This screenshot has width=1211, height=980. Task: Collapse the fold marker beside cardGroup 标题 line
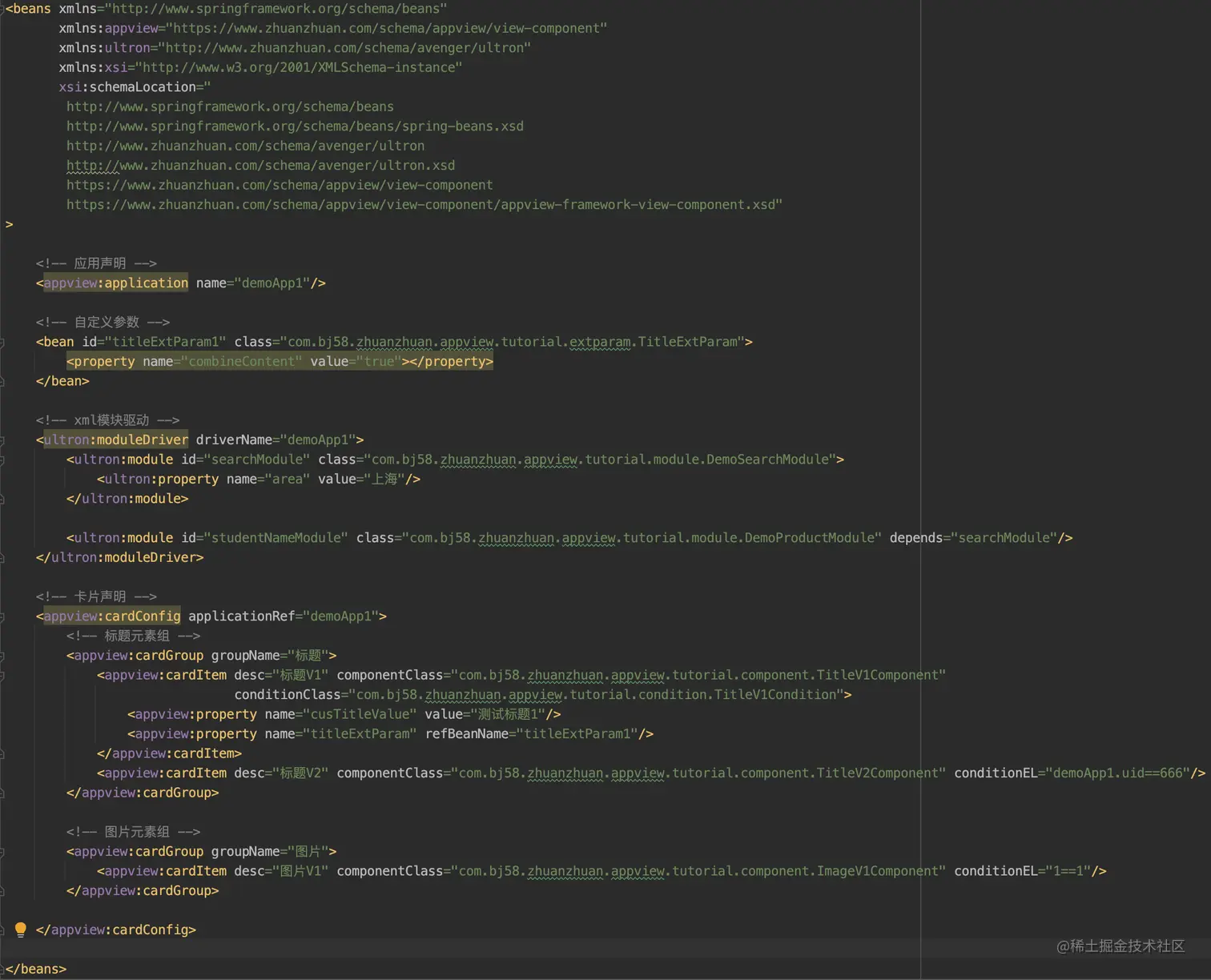click(2, 656)
